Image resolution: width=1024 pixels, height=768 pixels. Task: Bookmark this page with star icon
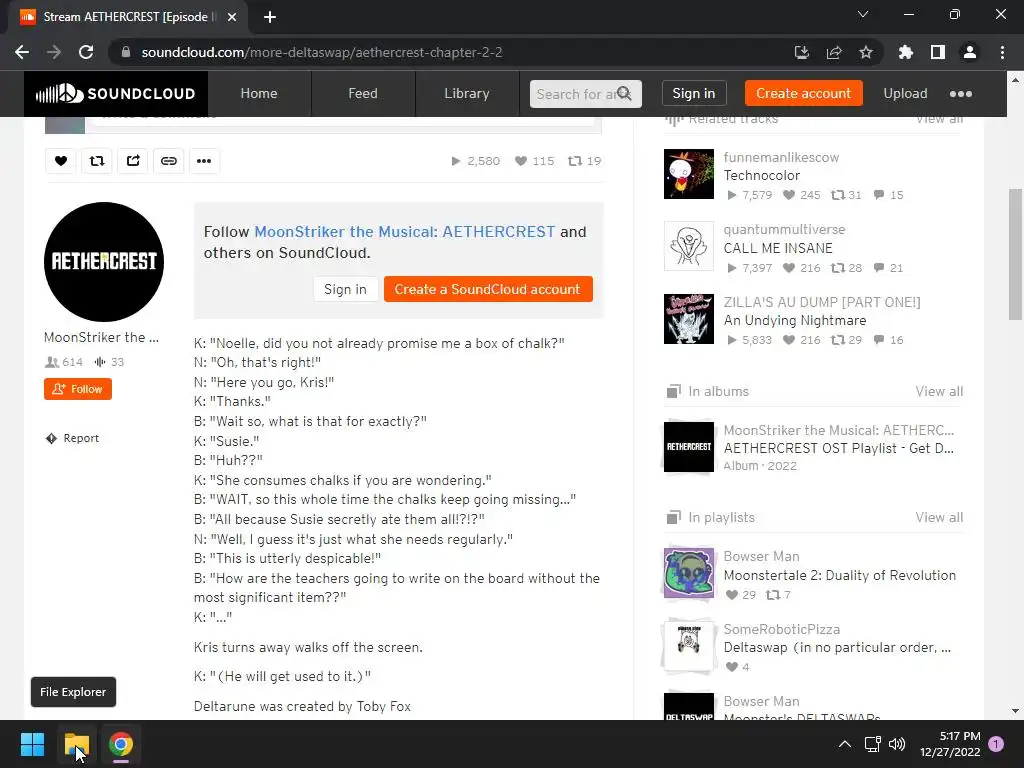click(x=866, y=52)
